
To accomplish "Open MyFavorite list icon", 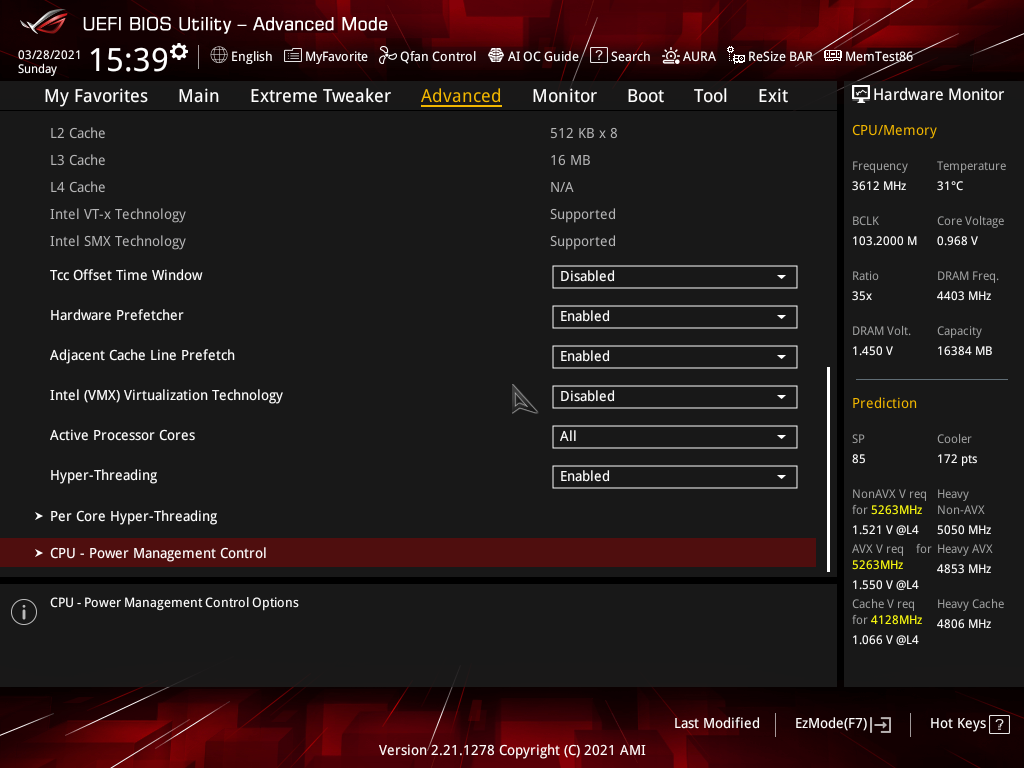I will (x=293, y=56).
